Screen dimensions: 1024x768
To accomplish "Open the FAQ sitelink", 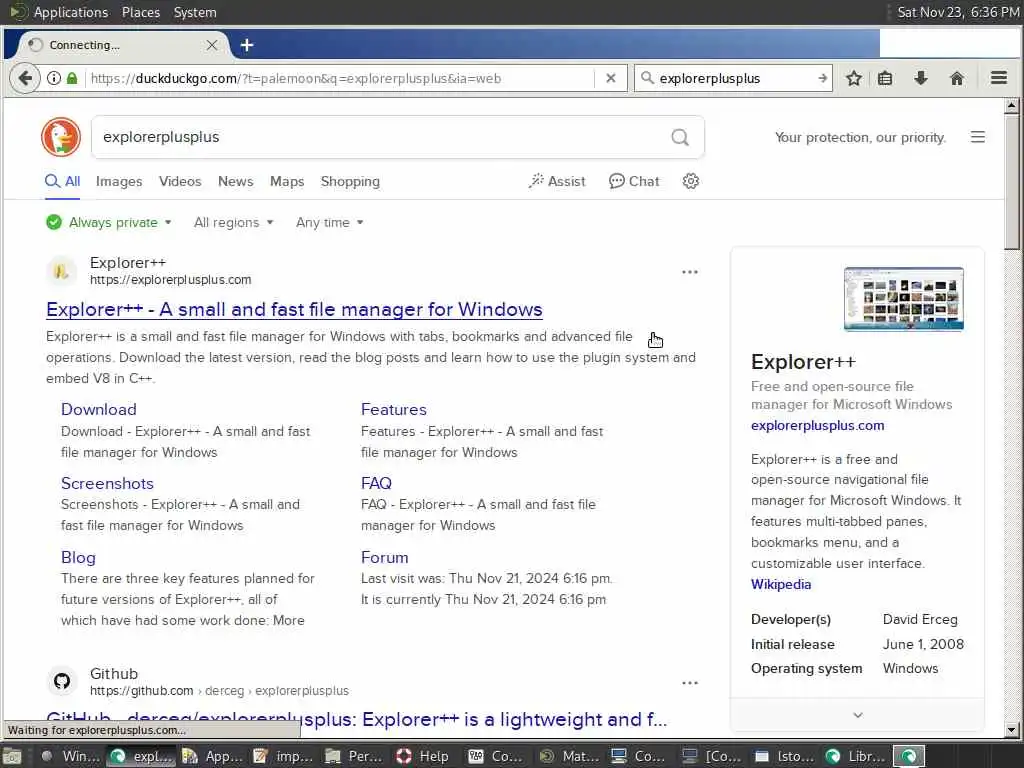I will (x=376, y=483).
